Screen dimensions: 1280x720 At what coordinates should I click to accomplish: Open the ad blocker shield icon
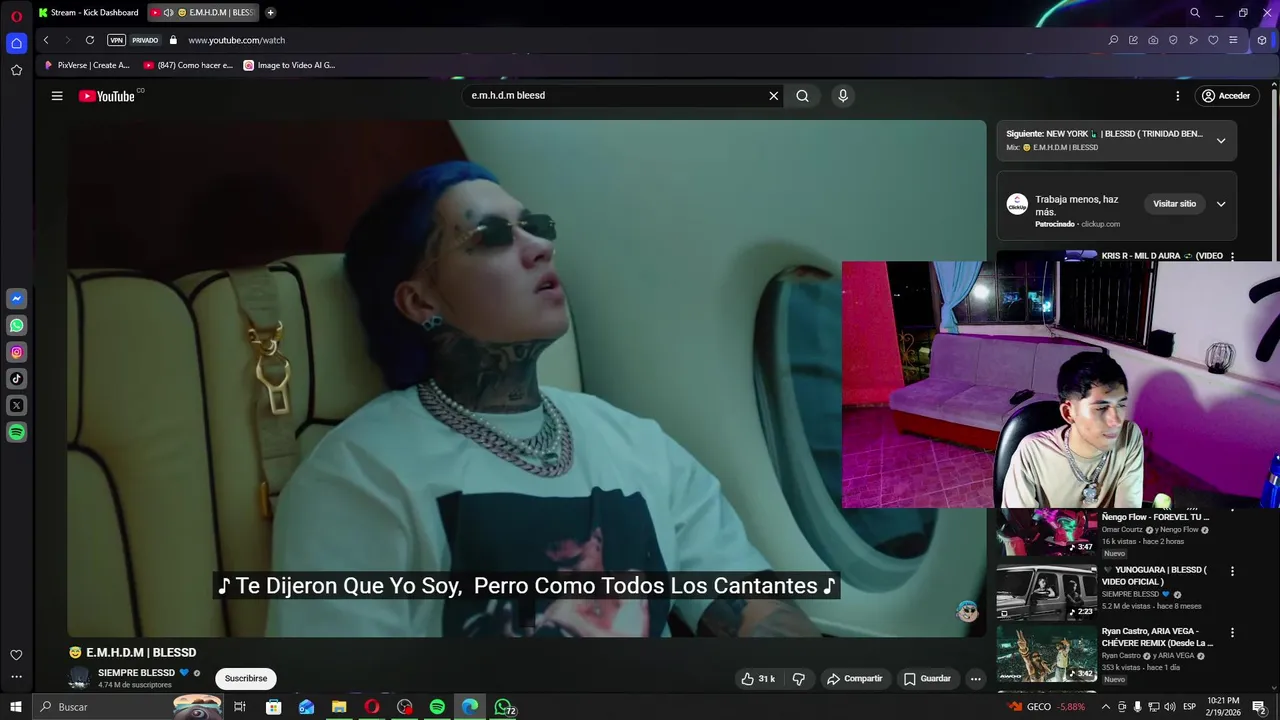1173,40
